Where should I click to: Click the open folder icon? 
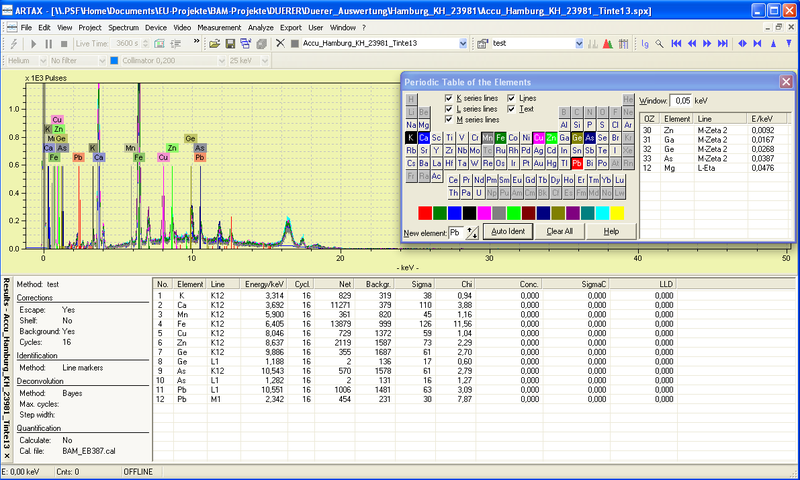click(215, 44)
